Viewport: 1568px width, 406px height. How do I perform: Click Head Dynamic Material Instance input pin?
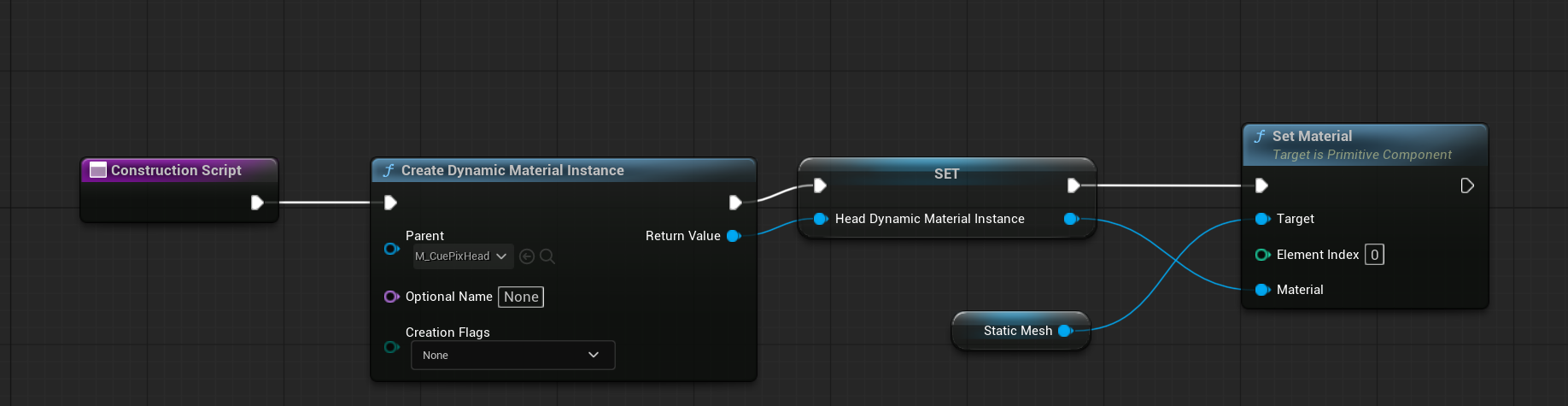pos(821,219)
